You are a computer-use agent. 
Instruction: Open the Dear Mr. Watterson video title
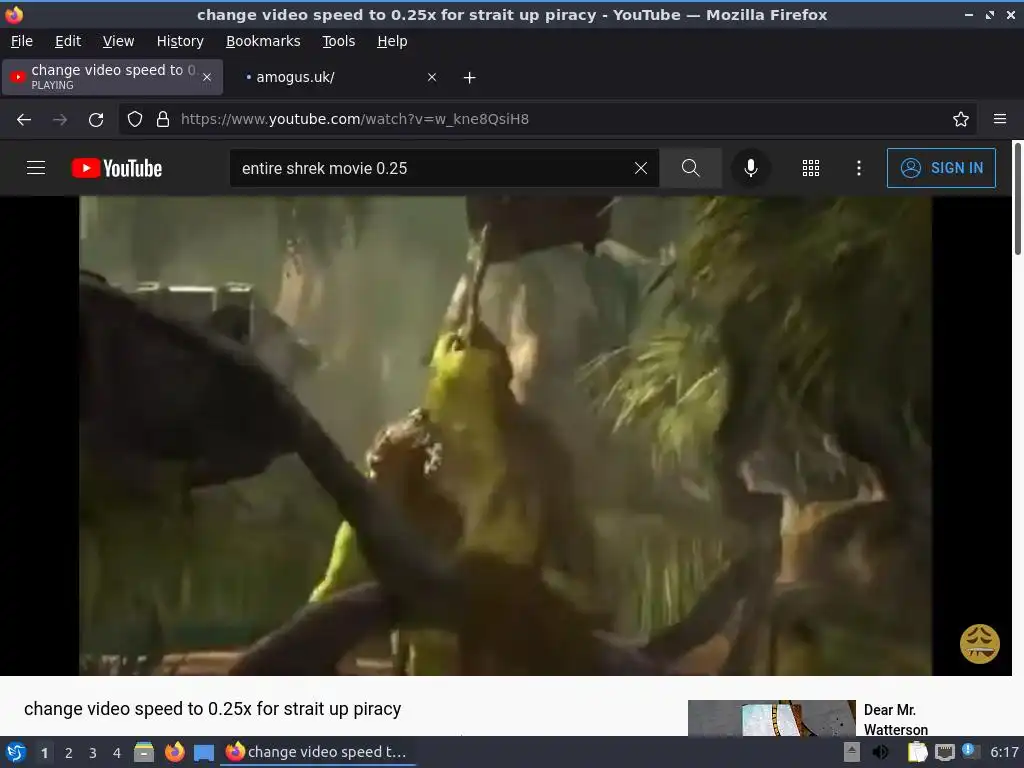pos(895,719)
